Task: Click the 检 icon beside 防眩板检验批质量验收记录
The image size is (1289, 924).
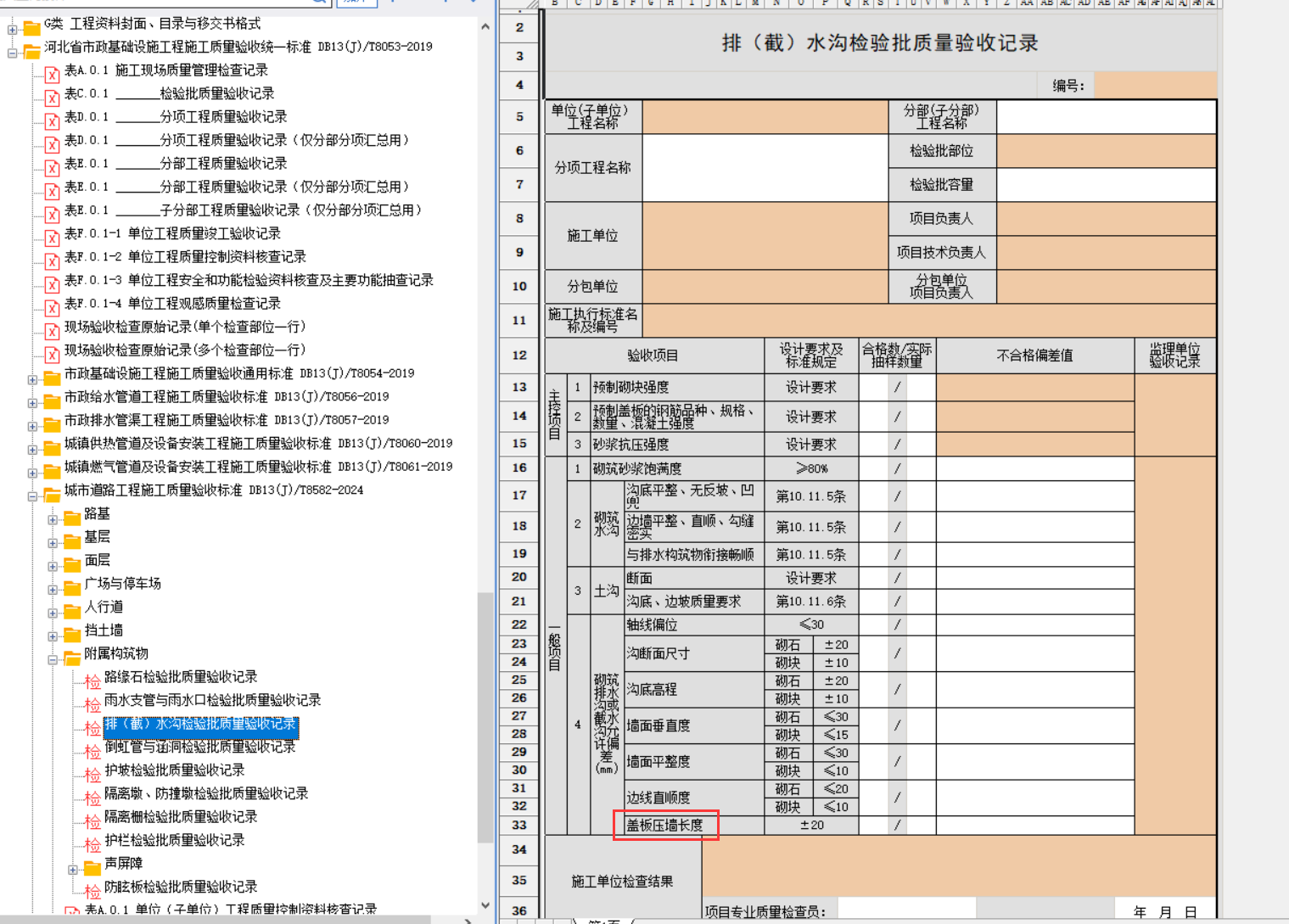Action: [92, 891]
